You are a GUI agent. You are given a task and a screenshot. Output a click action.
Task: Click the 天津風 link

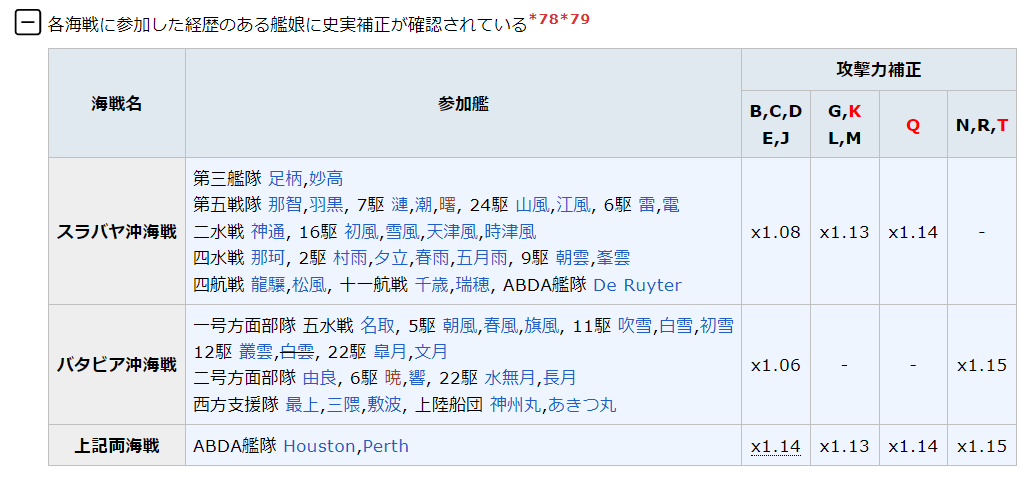tap(452, 231)
